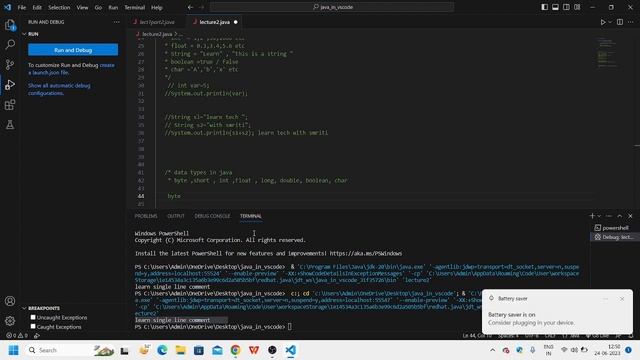This screenshot has height=360, width=640.
Task: Click the forward navigation arrow in title bar
Action: pyautogui.click(x=202, y=7)
